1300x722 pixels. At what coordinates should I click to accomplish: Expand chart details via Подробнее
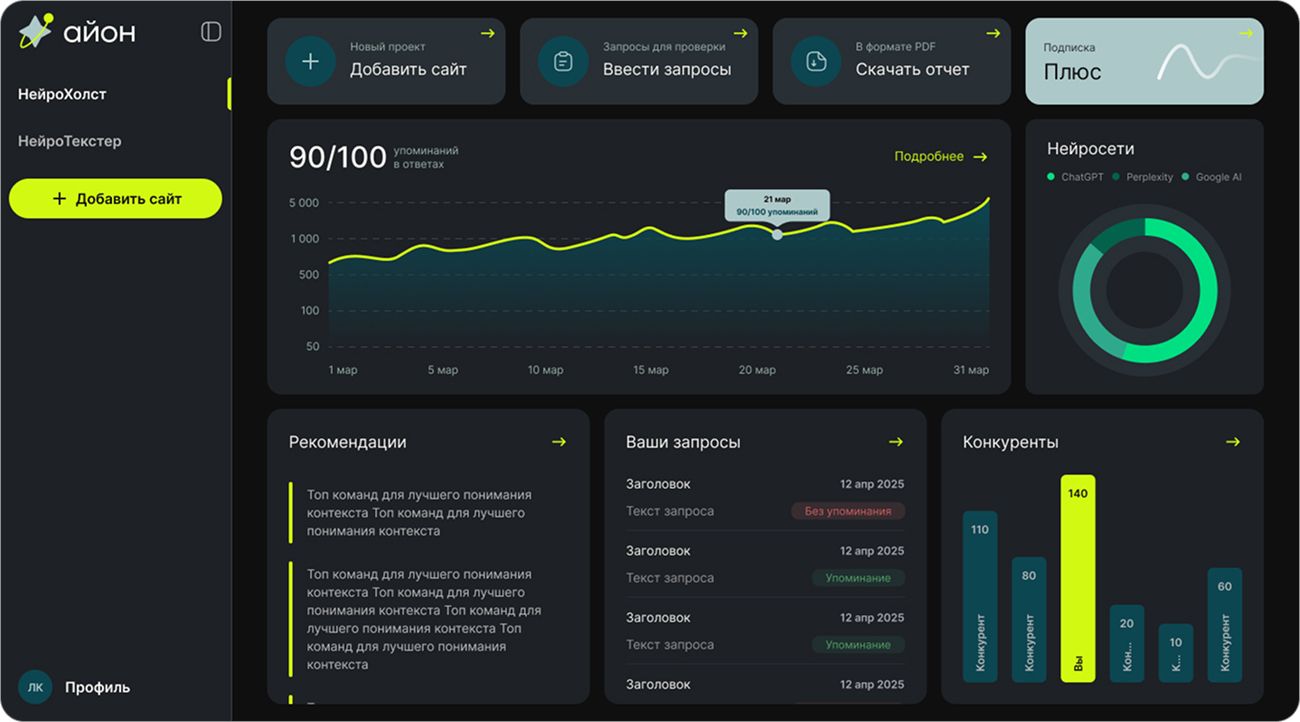tap(940, 157)
